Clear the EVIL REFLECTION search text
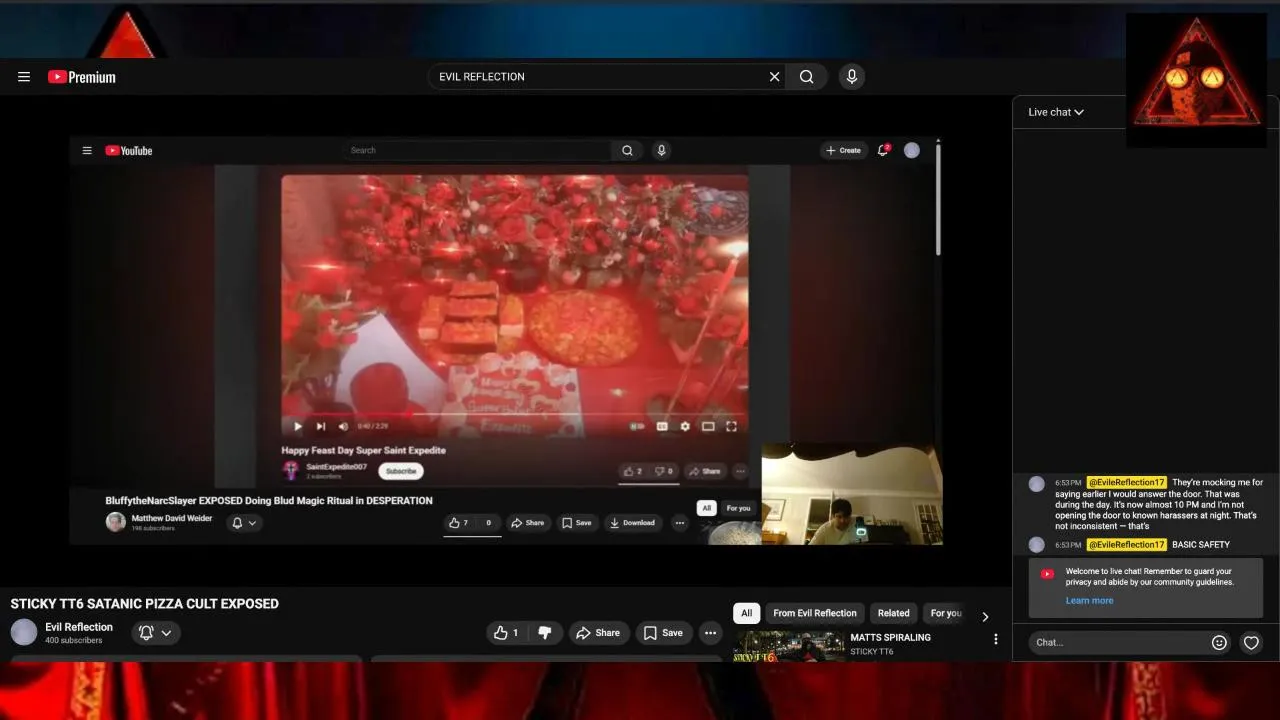This screenshot has width=1280, height=720. click(774, 77)
